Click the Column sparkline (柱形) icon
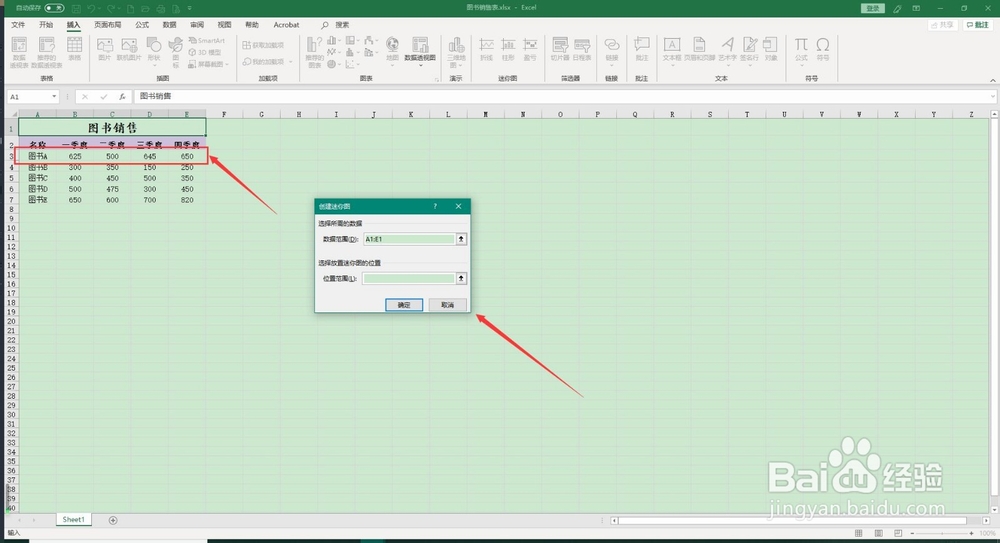The image size is (1000, 543). tap(508, 49)
